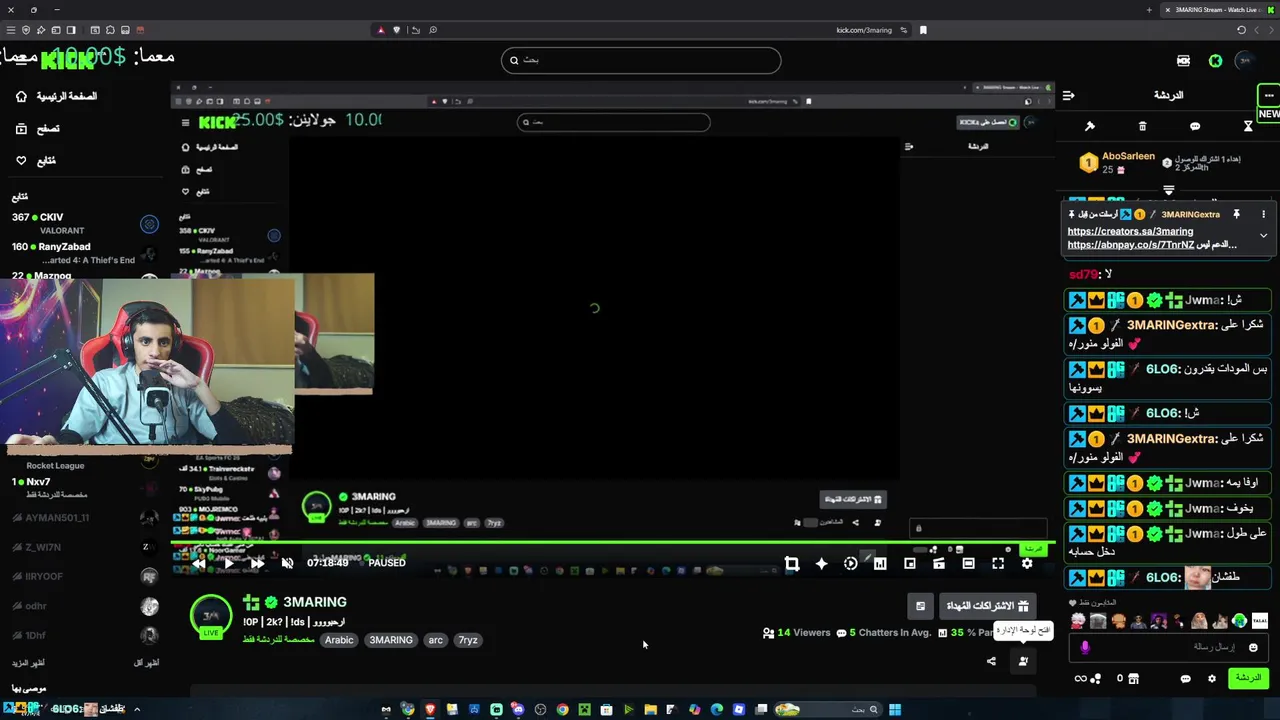Click the Kick logo in the header
Image resolution: width=1280 pixels, height=720 pixels.
coord(68,61)
